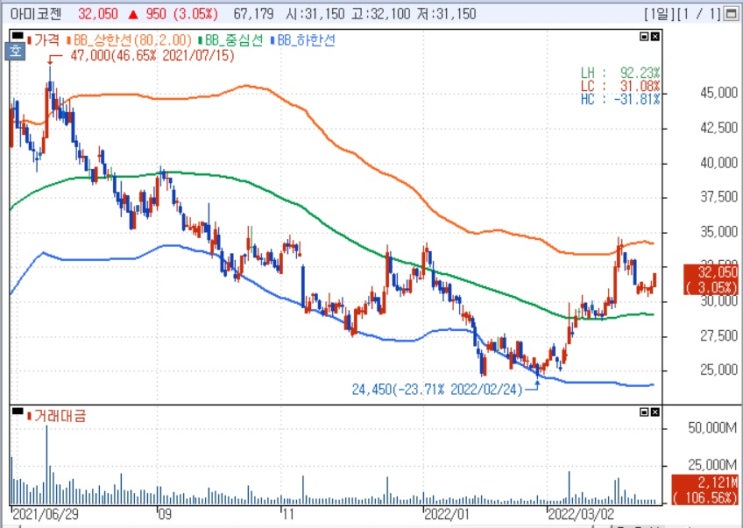Select the 가격 legend item
Screen dimensions: 743x528
pos(43,40)
